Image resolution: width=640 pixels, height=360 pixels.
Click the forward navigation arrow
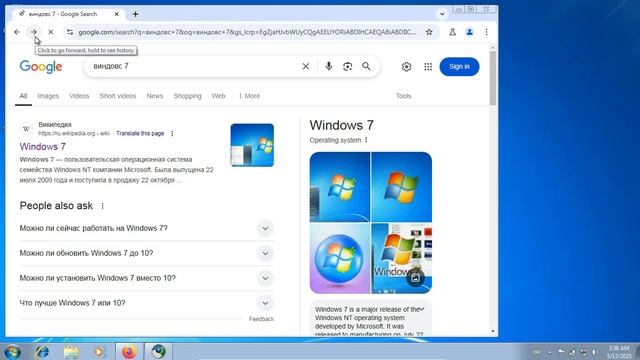[33, 32]
